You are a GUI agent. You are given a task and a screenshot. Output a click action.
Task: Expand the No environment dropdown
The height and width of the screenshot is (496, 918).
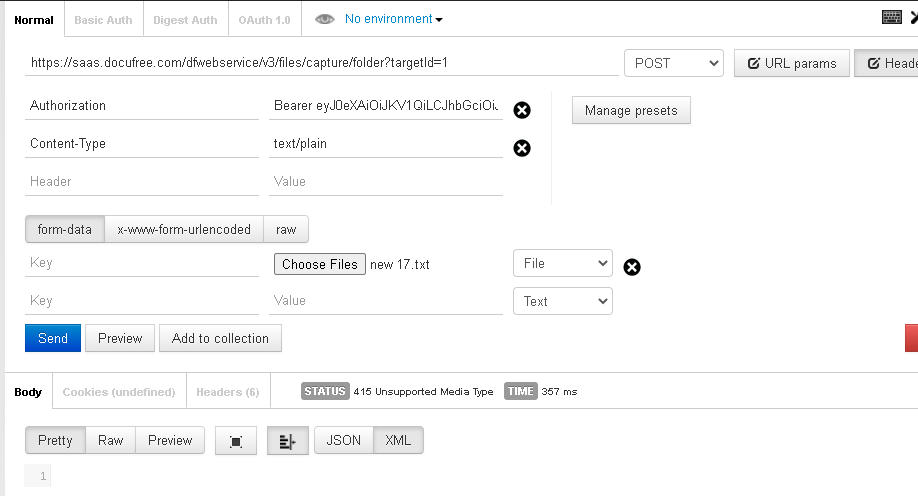tap(393, 19)
